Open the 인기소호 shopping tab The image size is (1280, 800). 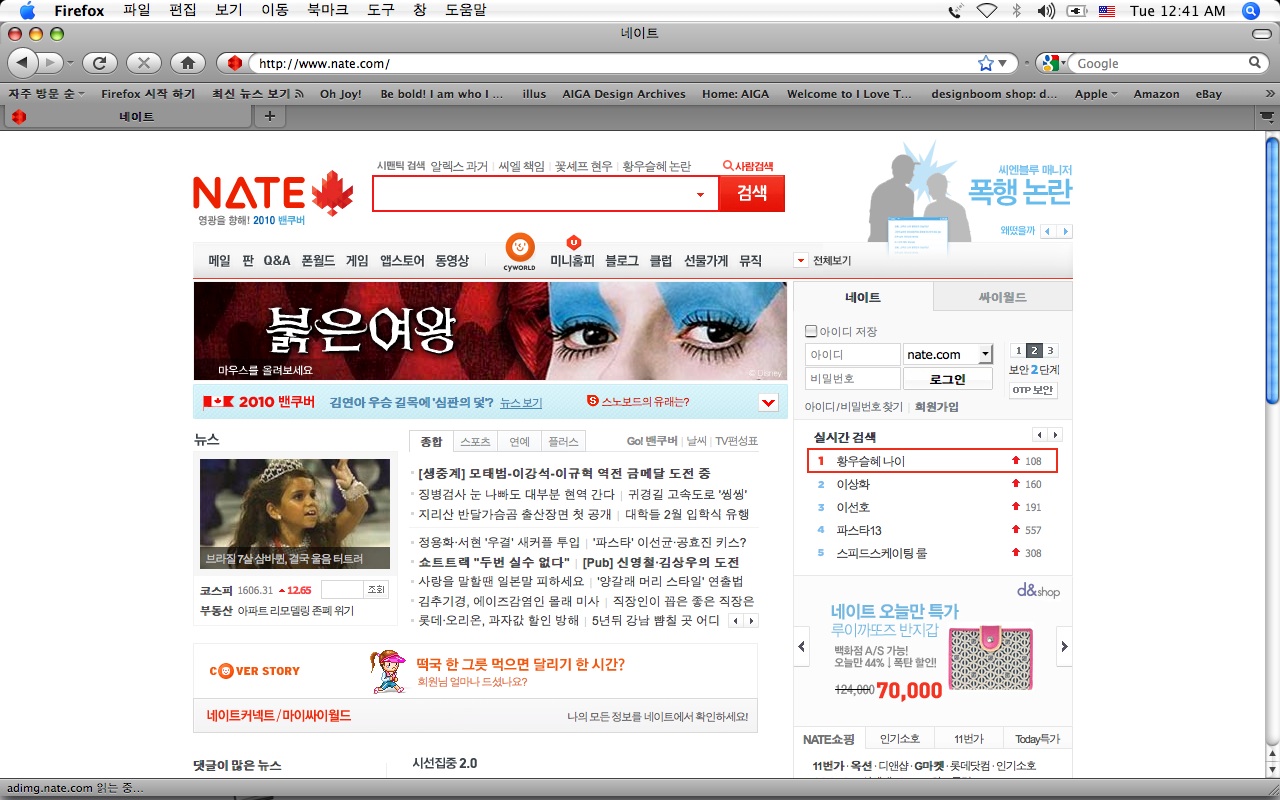899,739
